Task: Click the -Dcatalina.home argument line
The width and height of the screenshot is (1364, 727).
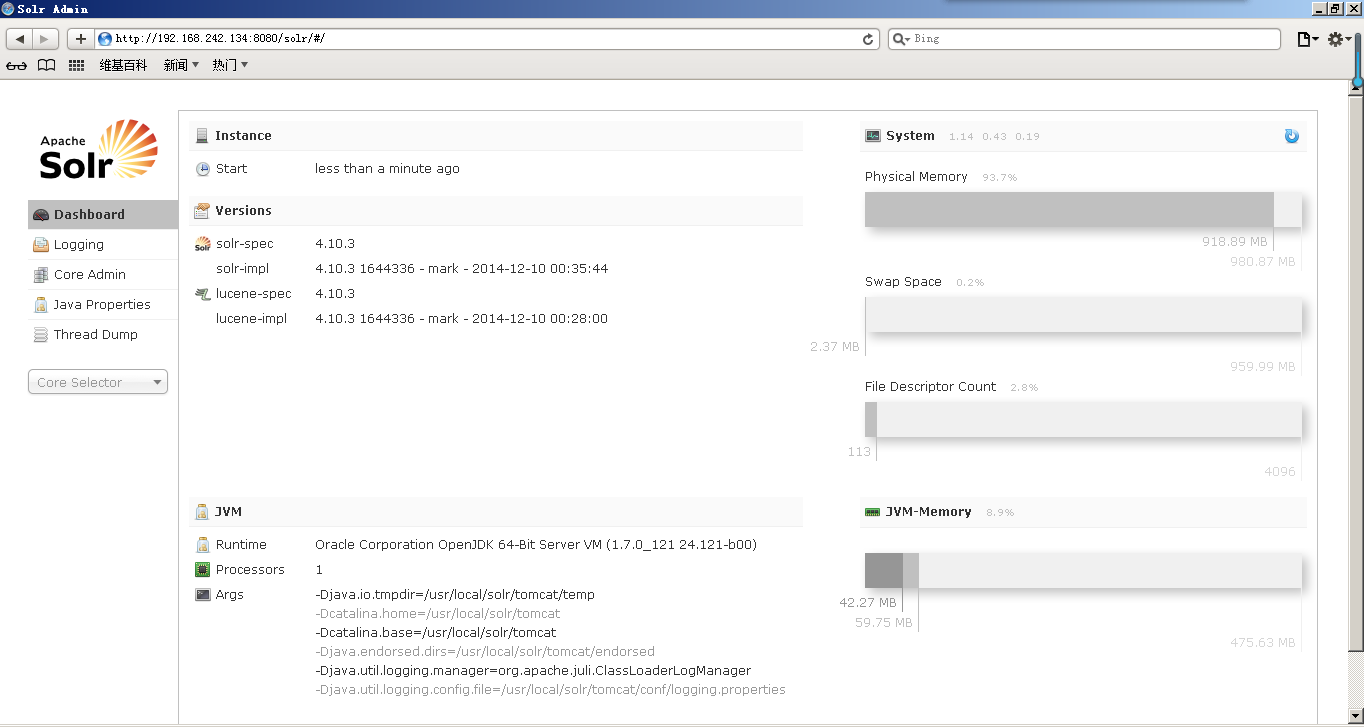Action: [x=437, y=614]
